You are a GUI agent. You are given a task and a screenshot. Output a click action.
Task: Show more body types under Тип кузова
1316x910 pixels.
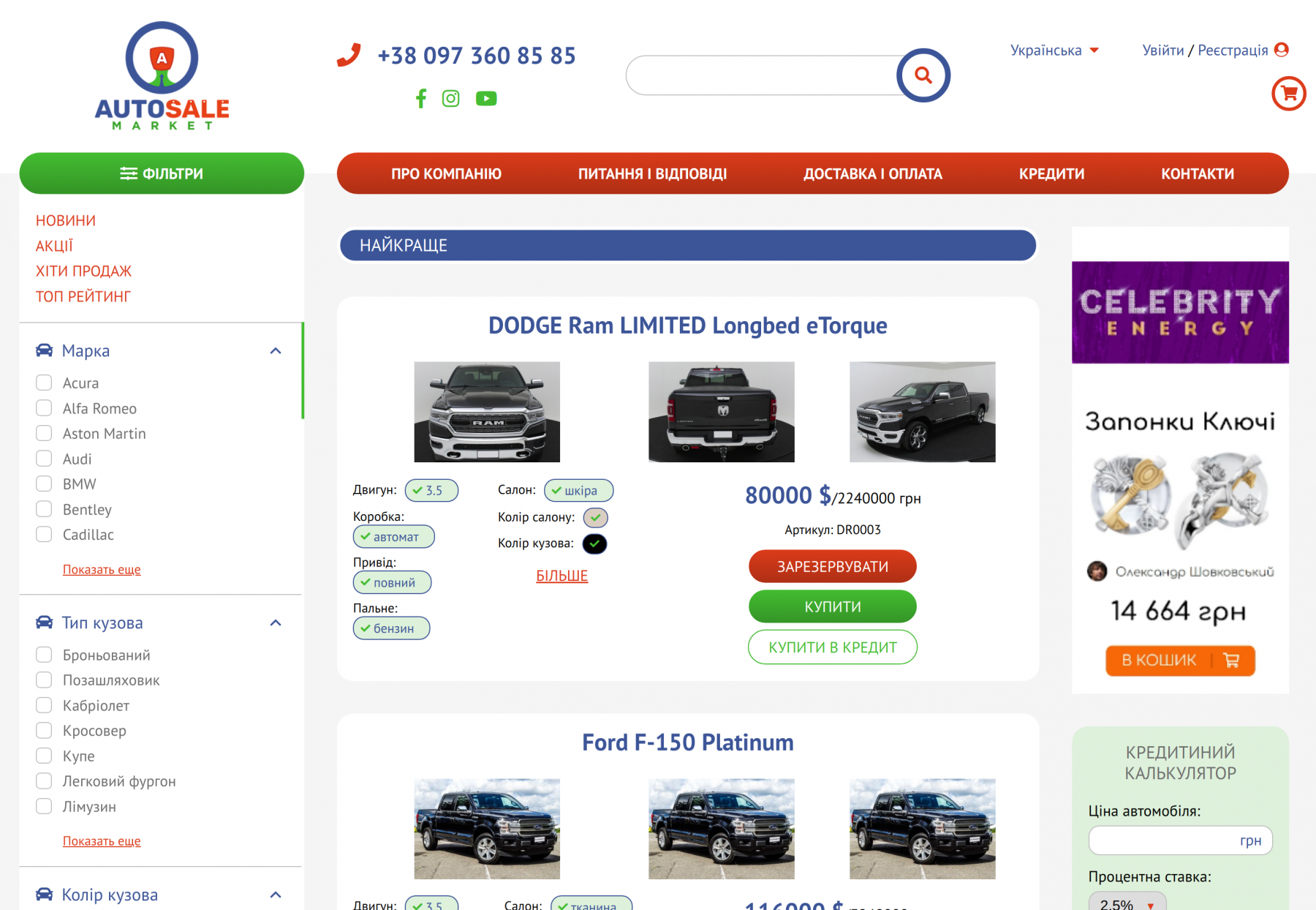102,841
